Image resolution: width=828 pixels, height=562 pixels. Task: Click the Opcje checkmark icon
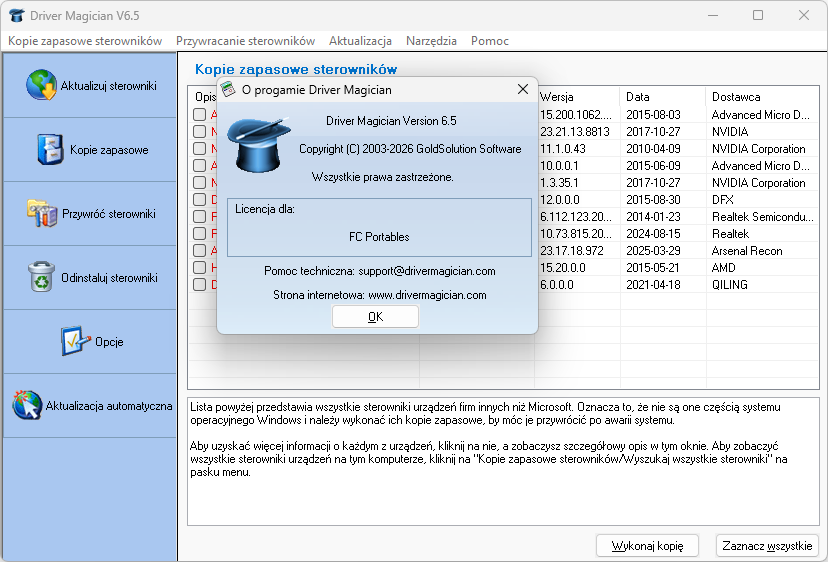click(x=76, y=341)
